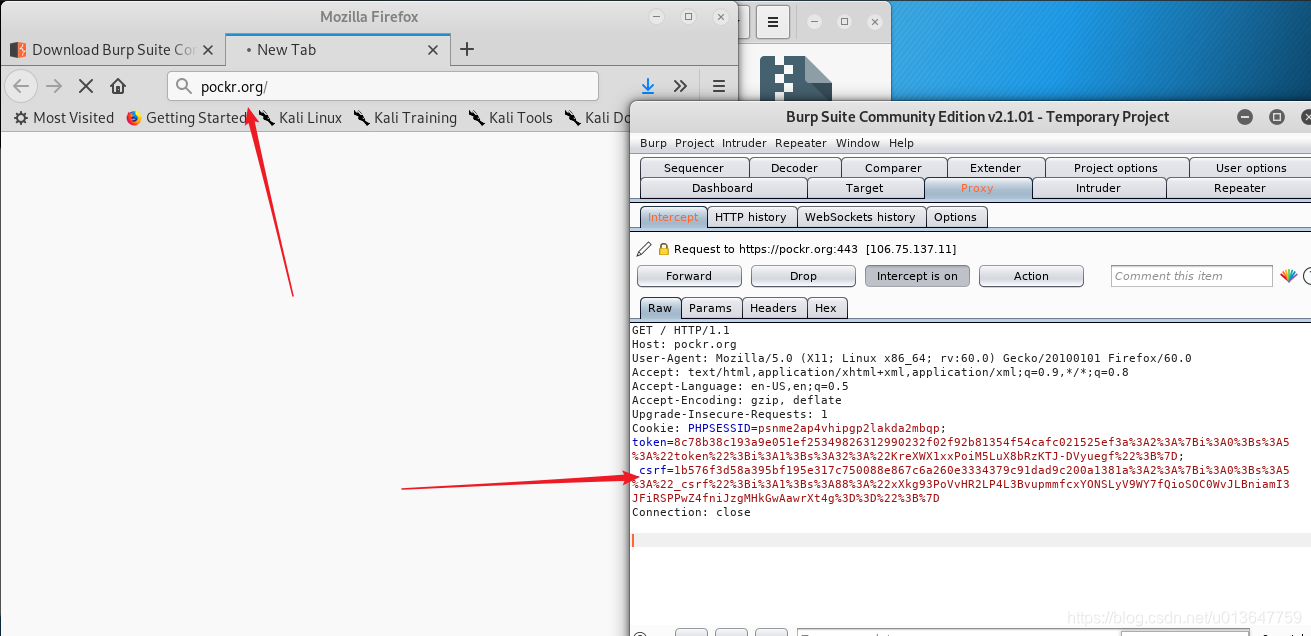Screen dimensions: 1311x636
Task: Open hamburger menu in background window
Action: point(773,21)
